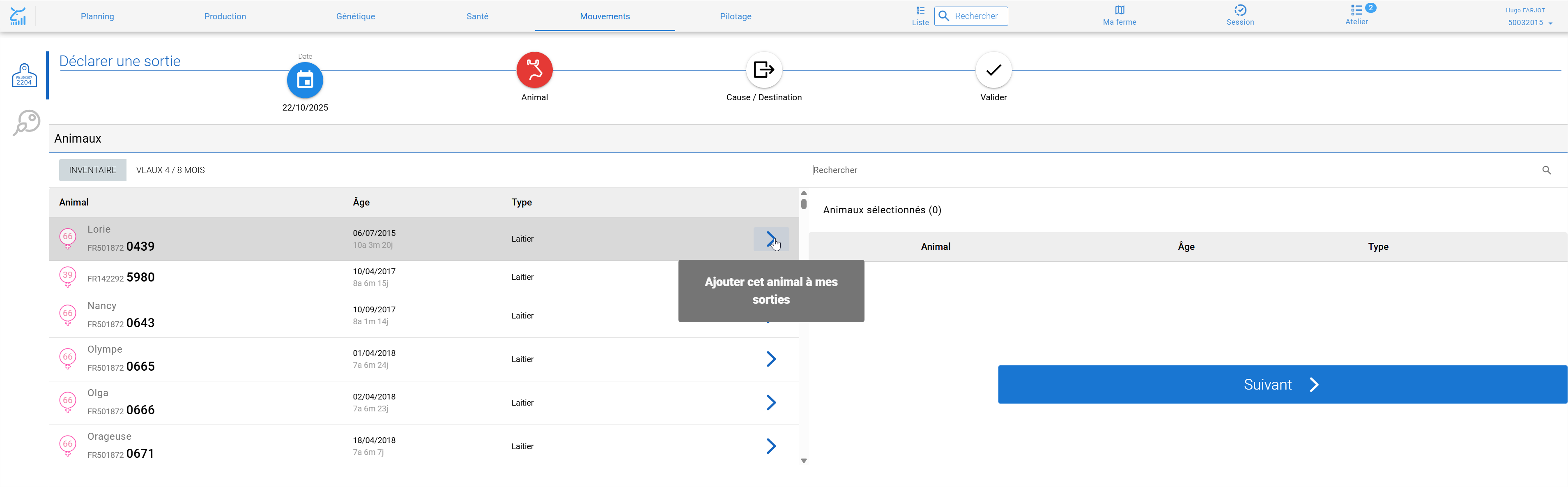Select the INVENTAIRE tab
1568x487 pixels.
92,170
